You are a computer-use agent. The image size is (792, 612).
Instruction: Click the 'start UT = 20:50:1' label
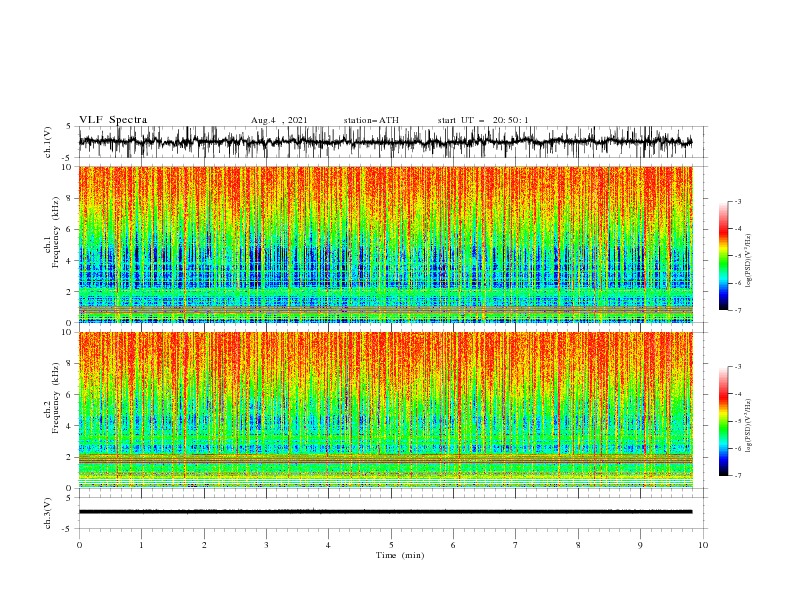(483, 120)
